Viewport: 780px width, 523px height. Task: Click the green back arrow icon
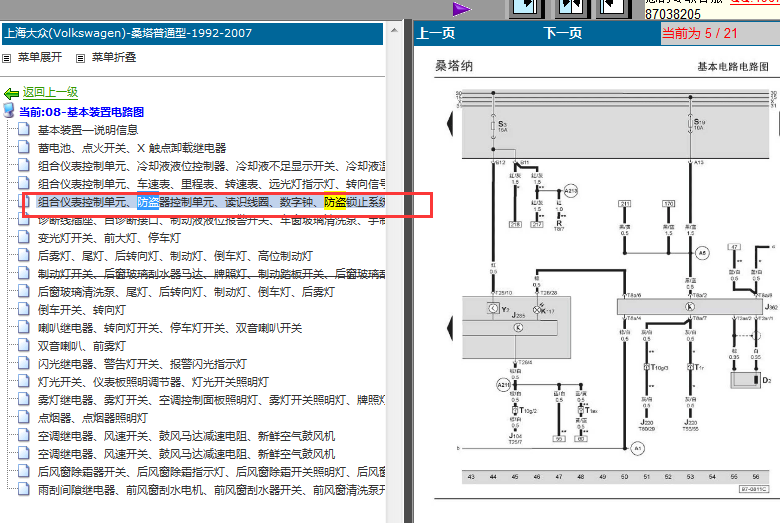point(11,93)
